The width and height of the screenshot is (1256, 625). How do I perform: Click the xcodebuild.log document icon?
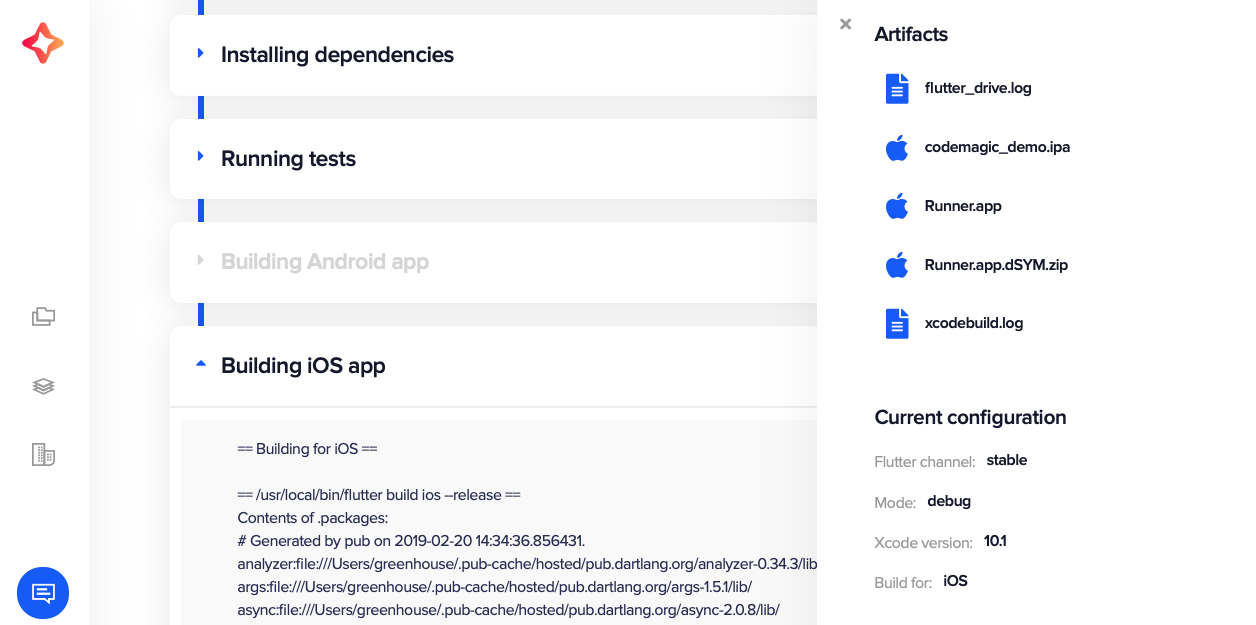(897, 323)
